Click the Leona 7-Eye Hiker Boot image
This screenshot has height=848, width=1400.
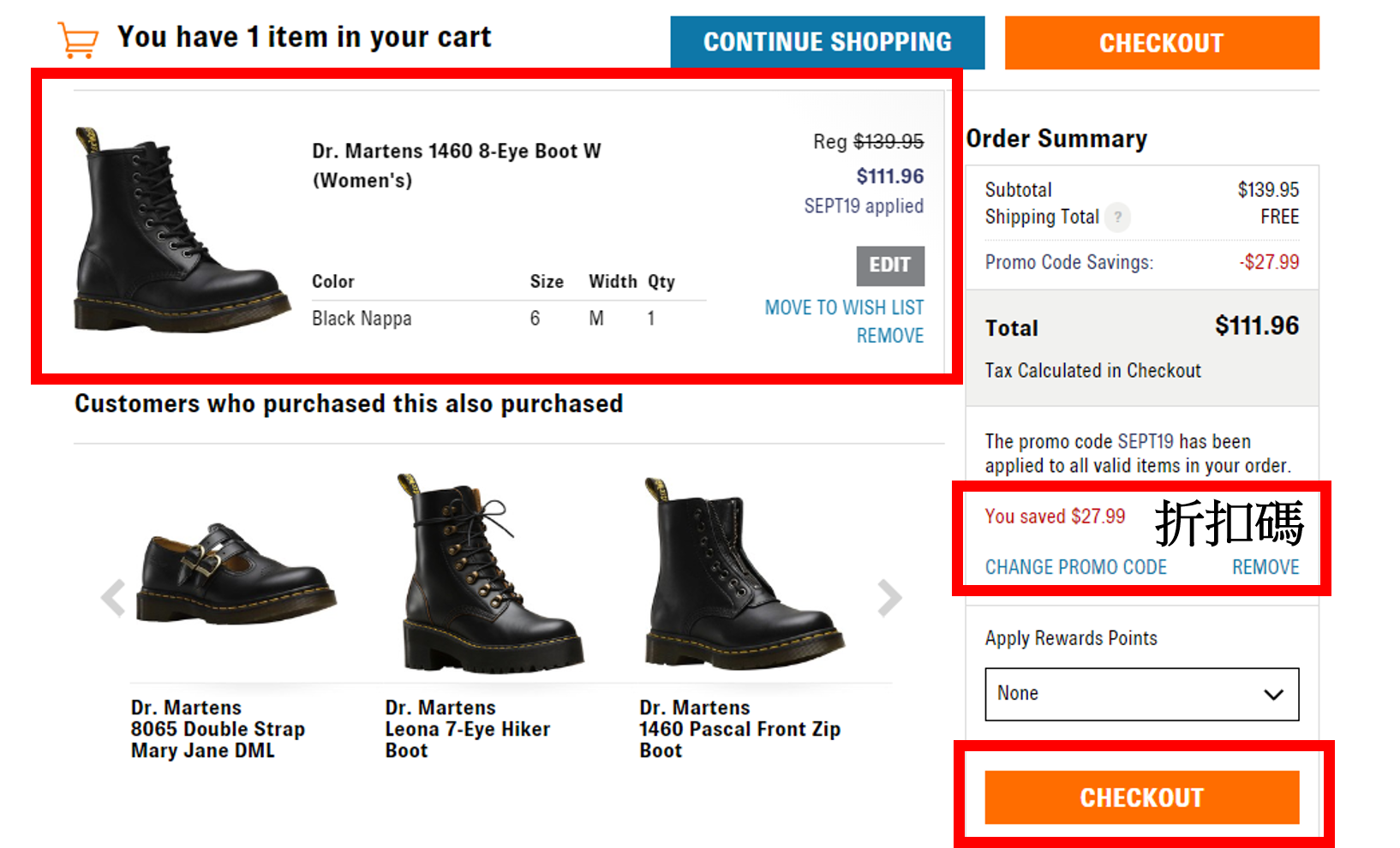[x=488, y=574]
